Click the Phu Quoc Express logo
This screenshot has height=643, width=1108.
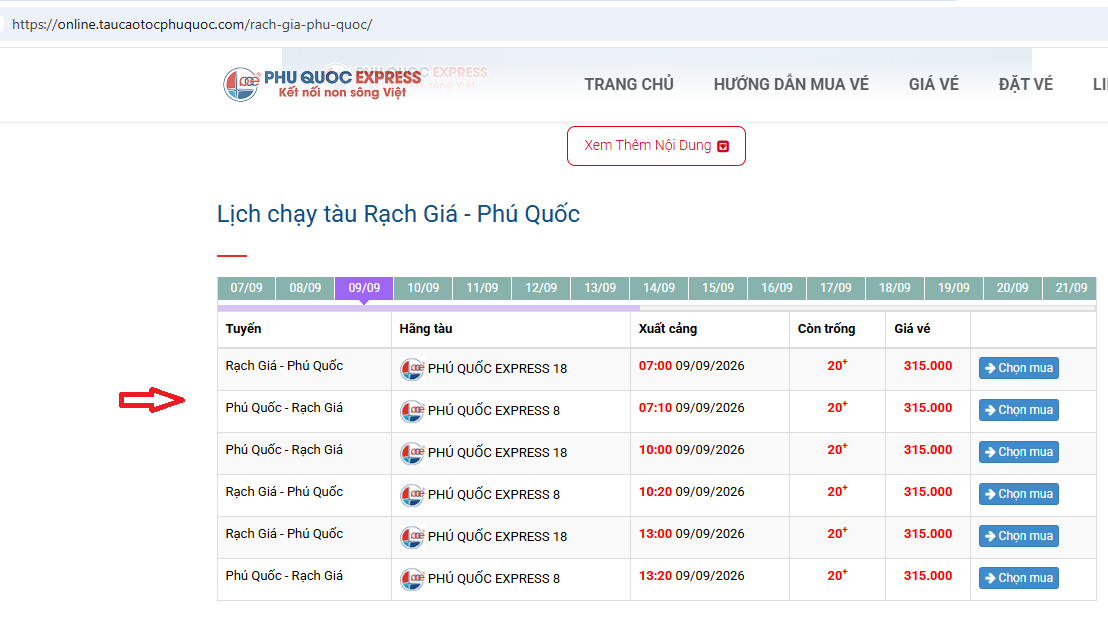[x=322, y=84]
